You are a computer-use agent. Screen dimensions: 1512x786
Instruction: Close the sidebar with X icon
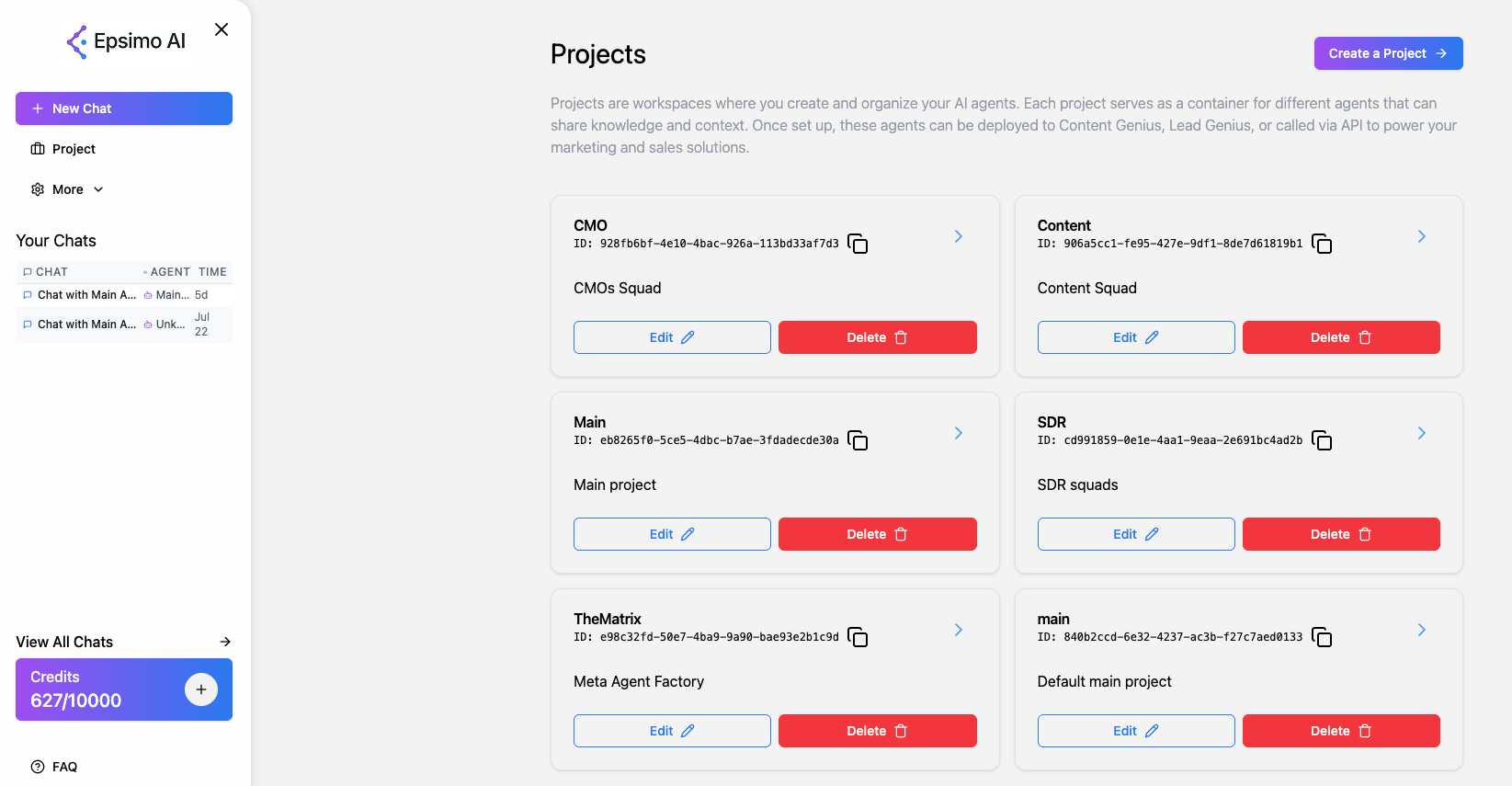click(x=222, y=29)
